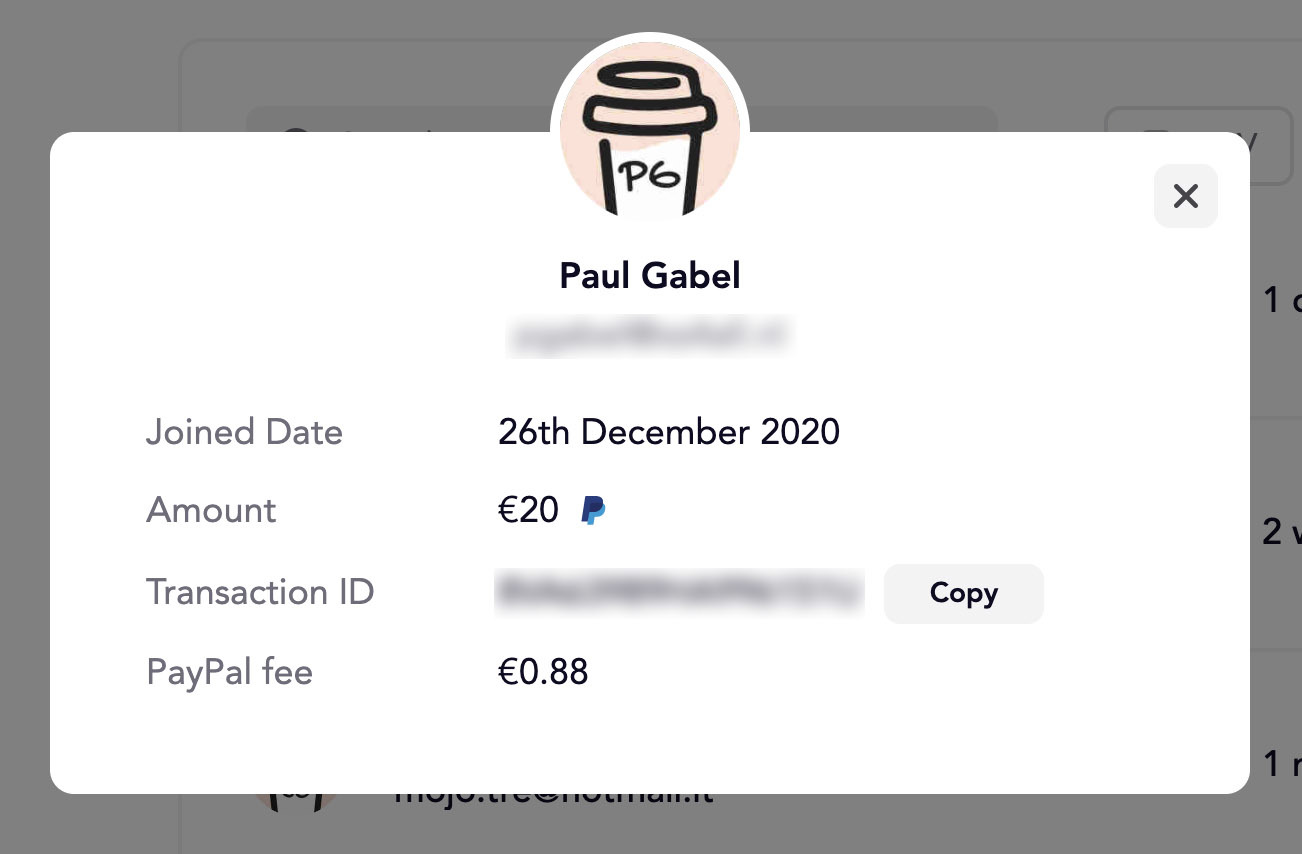Click the blurred transaction ID value
The height and width of the screenshot is (854, 1302).
[x=679, y=592]
